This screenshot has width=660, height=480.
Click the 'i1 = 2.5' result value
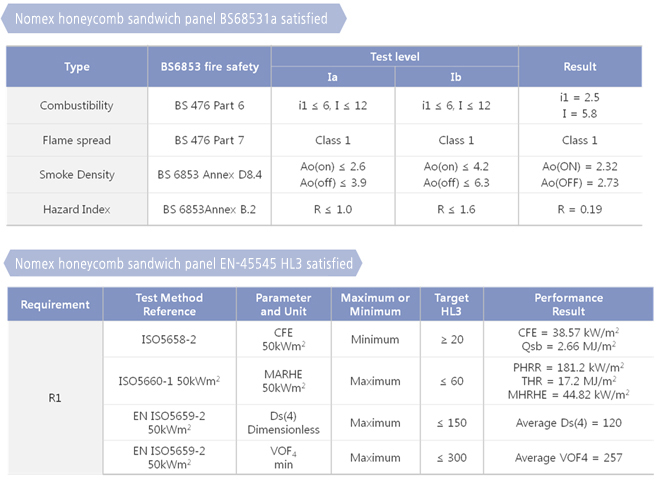[x=580, y=97]
